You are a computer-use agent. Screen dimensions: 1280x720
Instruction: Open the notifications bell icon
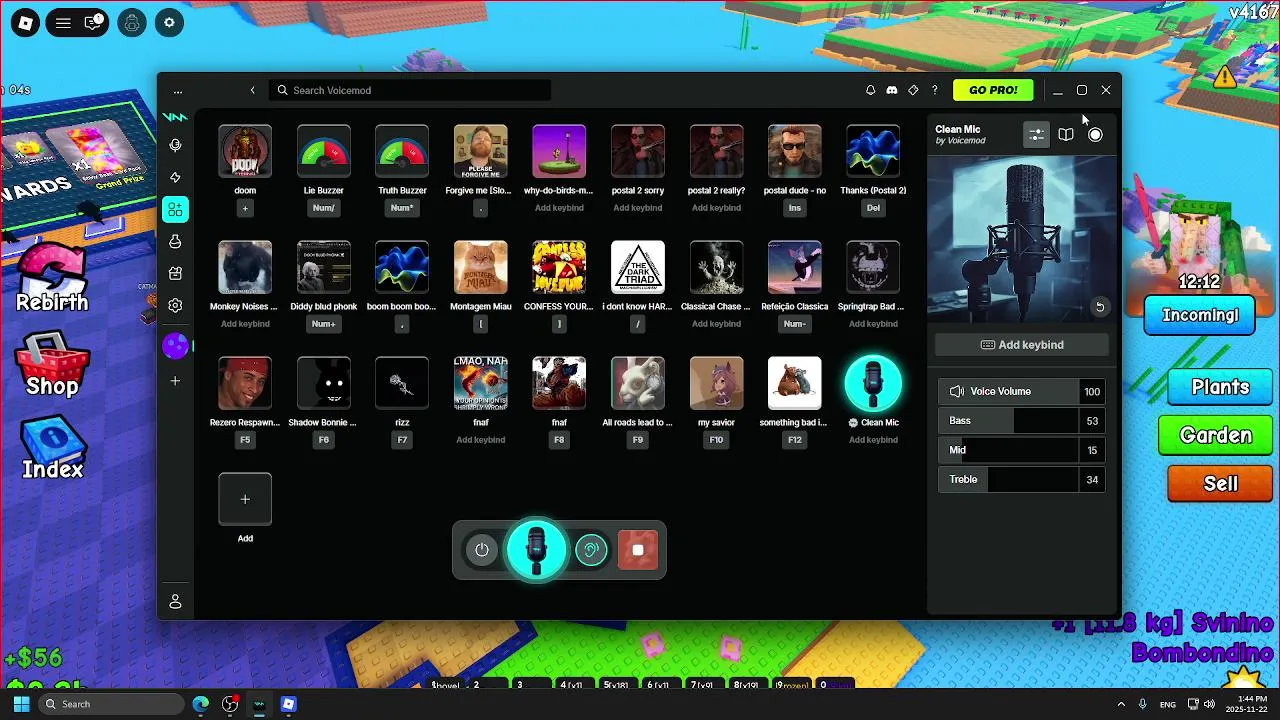pos(870,90)
